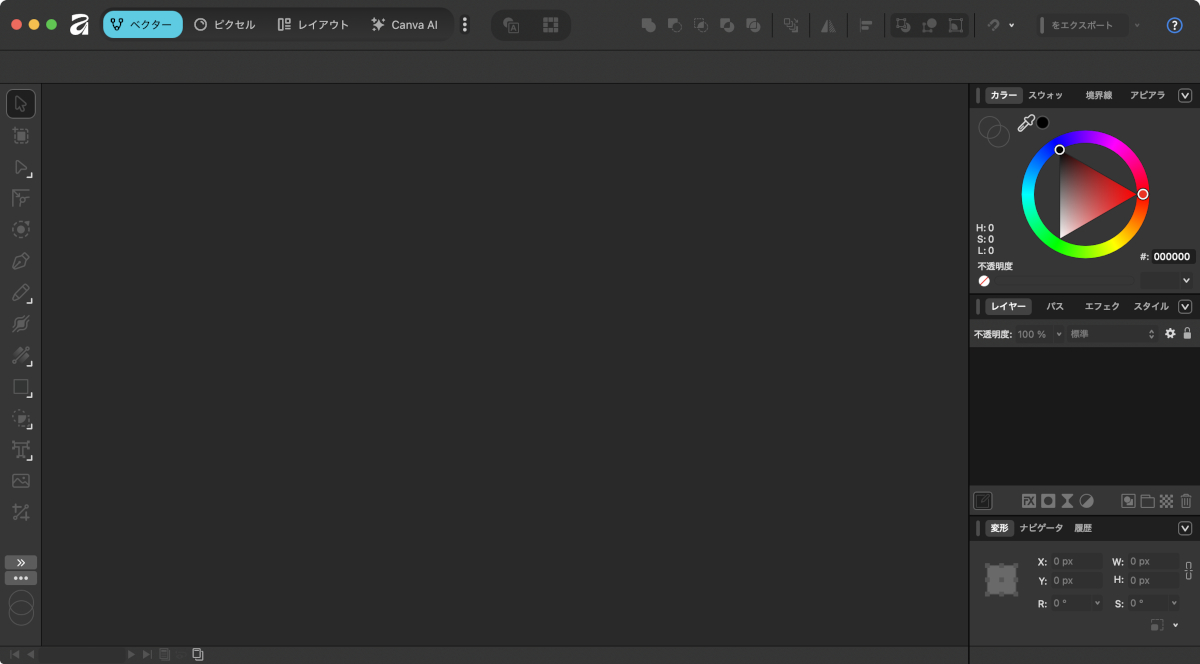
Task: Pick the Rectangle shape tool
Action: click(x=21, y=387)
